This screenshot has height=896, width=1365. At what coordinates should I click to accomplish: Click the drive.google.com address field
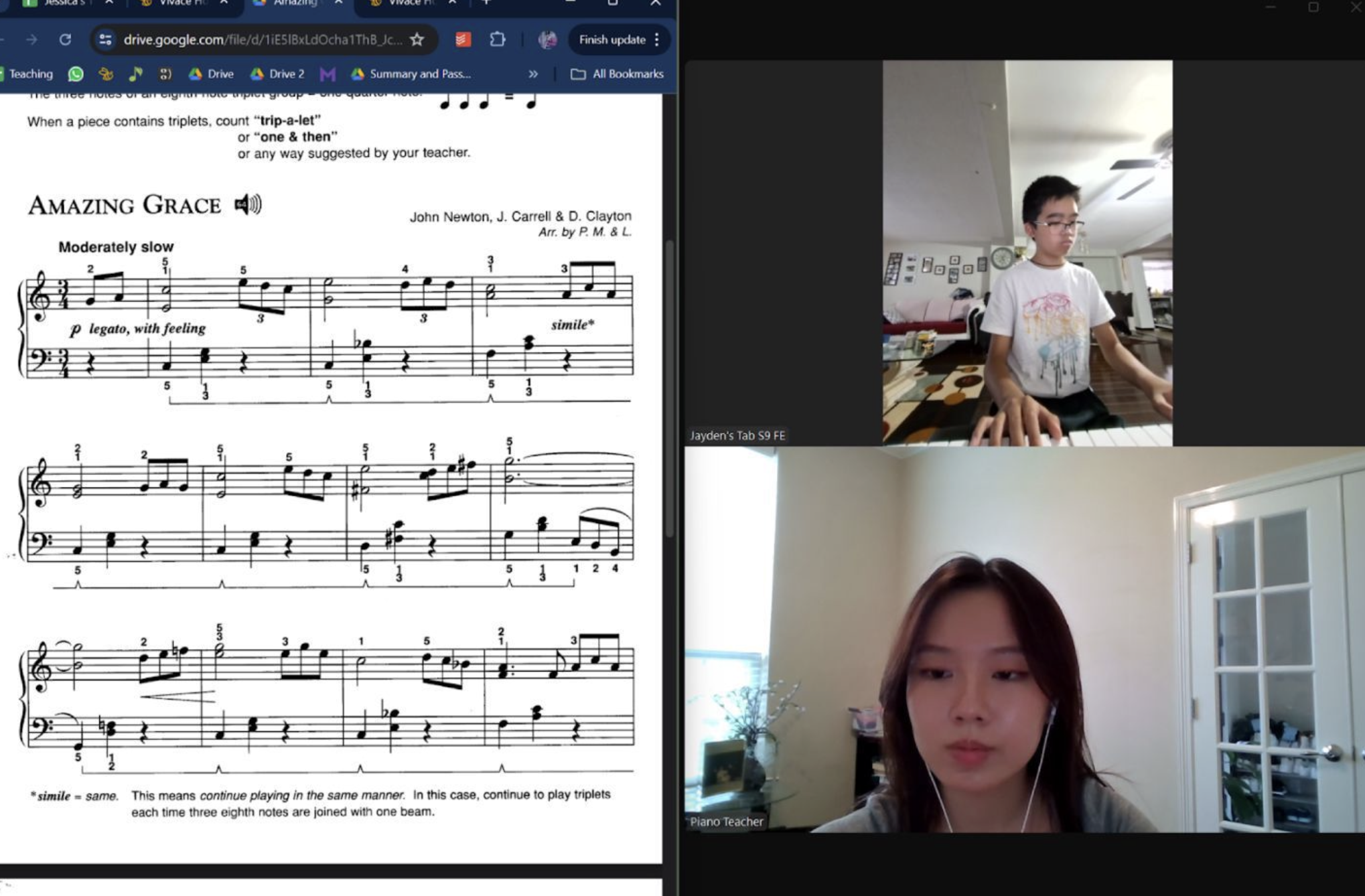click(263, 40)
